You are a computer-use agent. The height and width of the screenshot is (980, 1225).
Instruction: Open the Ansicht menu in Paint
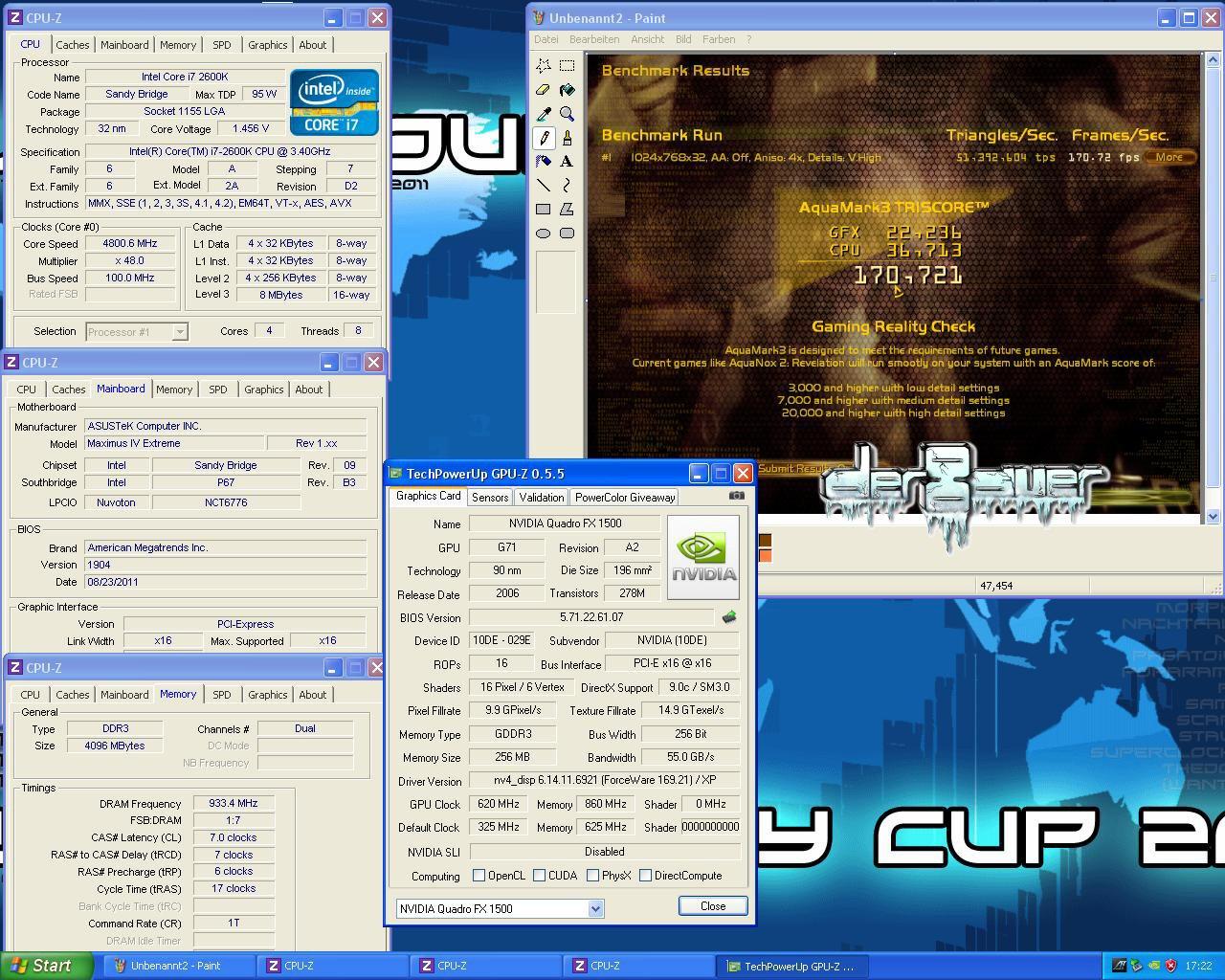pyautogui.click(x=648, y=39)
